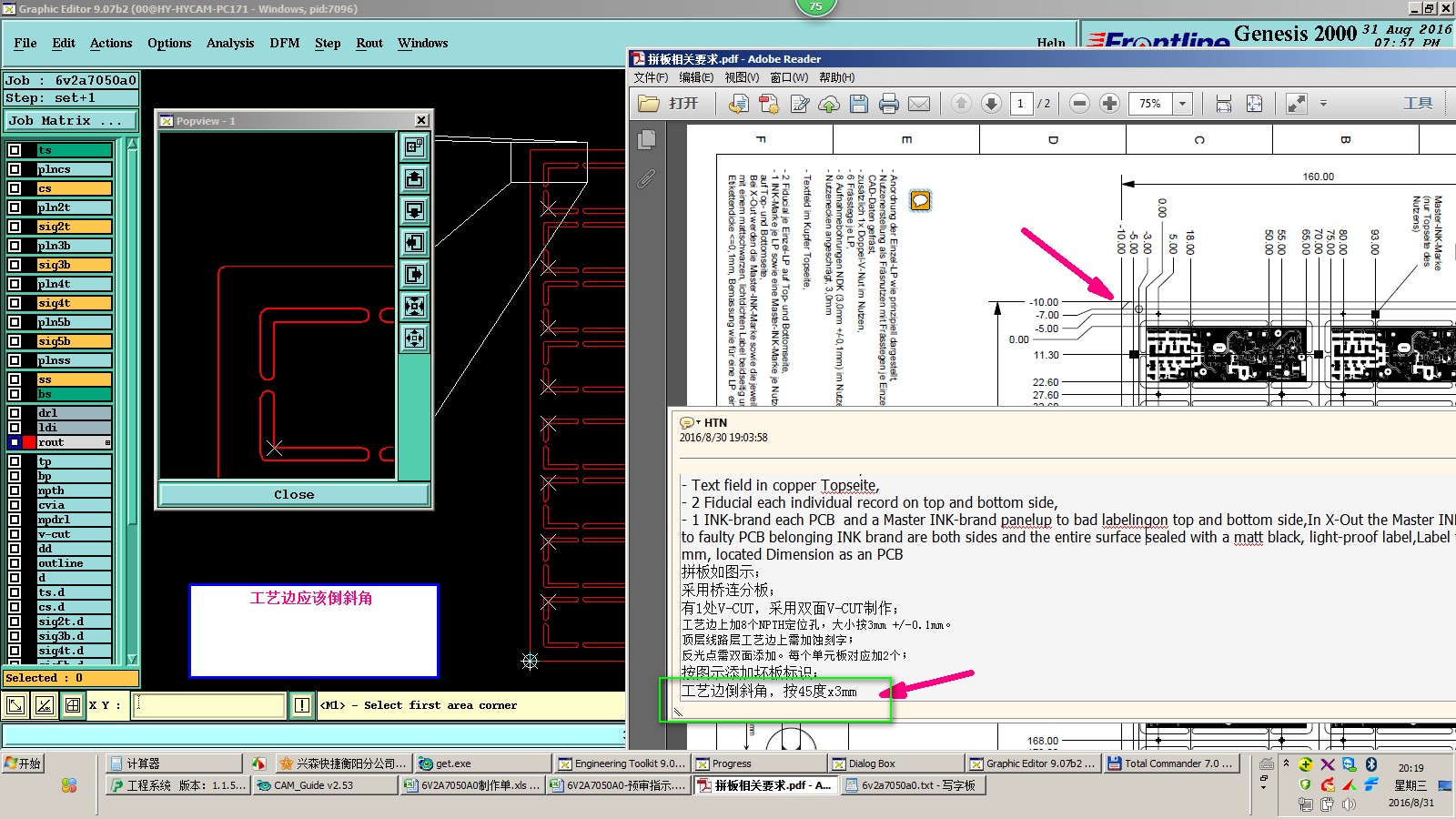
Task: Open the Analysis menu
Action: coord(229,43)
